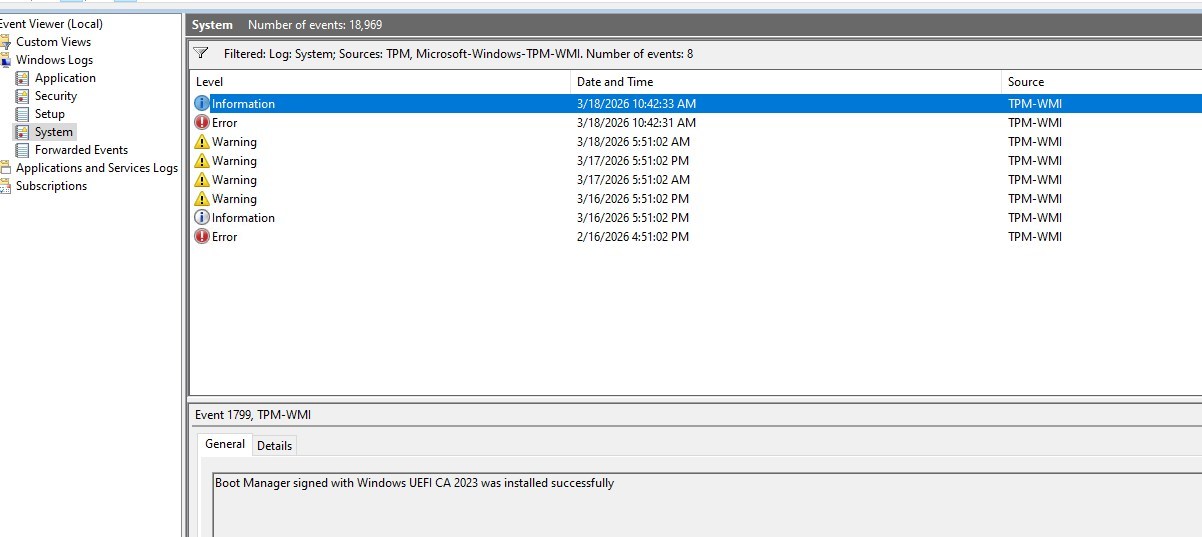Click the filter funnel icon

201,53
